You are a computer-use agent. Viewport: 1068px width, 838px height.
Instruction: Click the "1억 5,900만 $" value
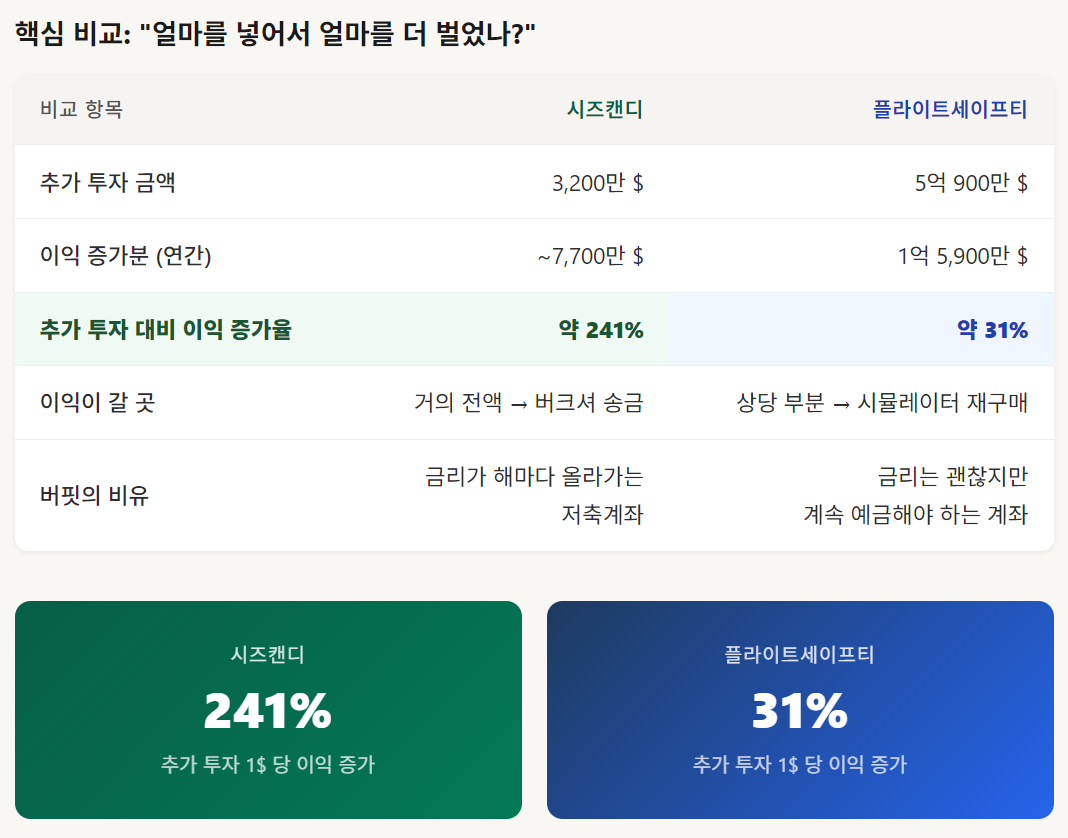962,256
